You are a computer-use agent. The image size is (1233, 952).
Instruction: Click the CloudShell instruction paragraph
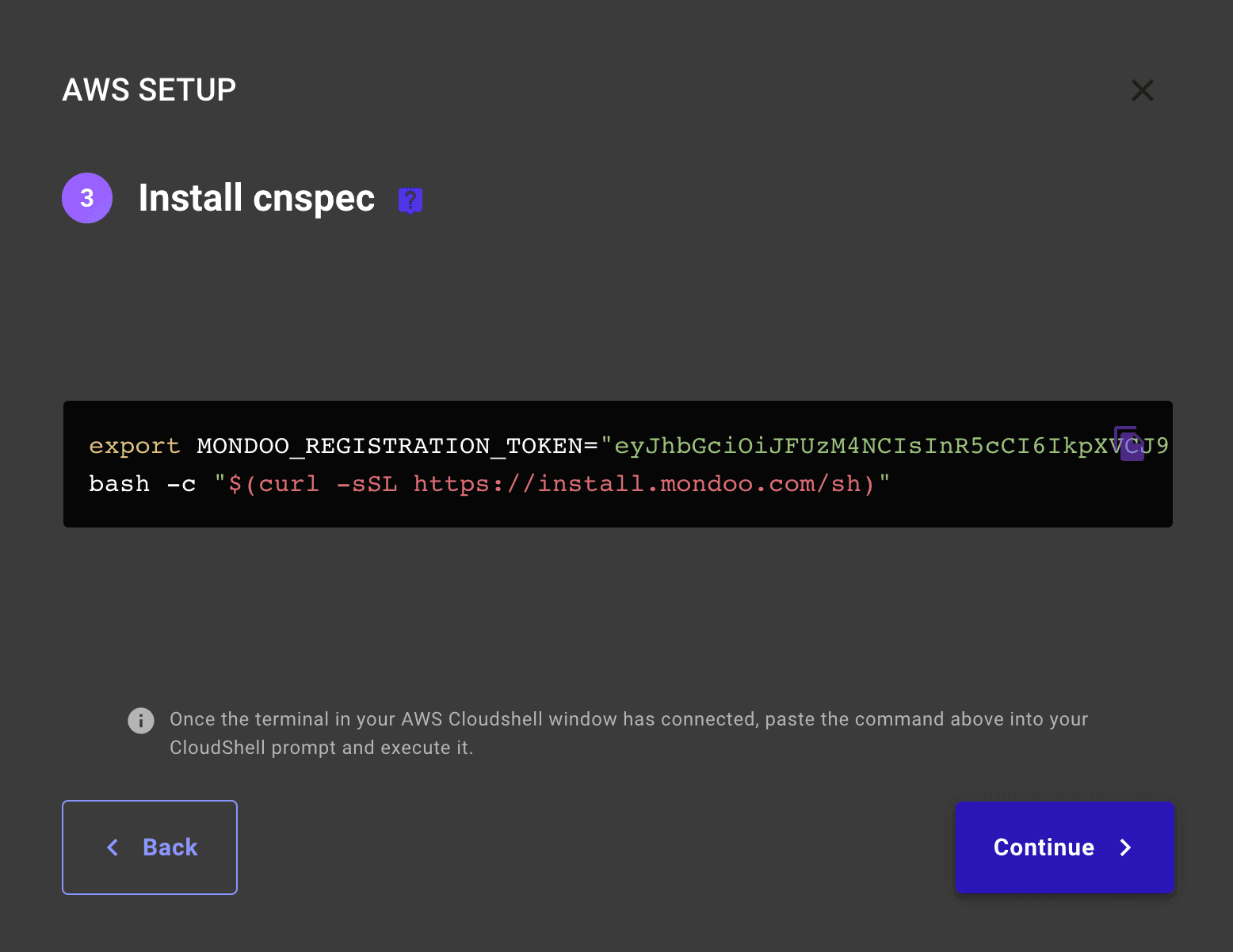(x=626, y=733)
